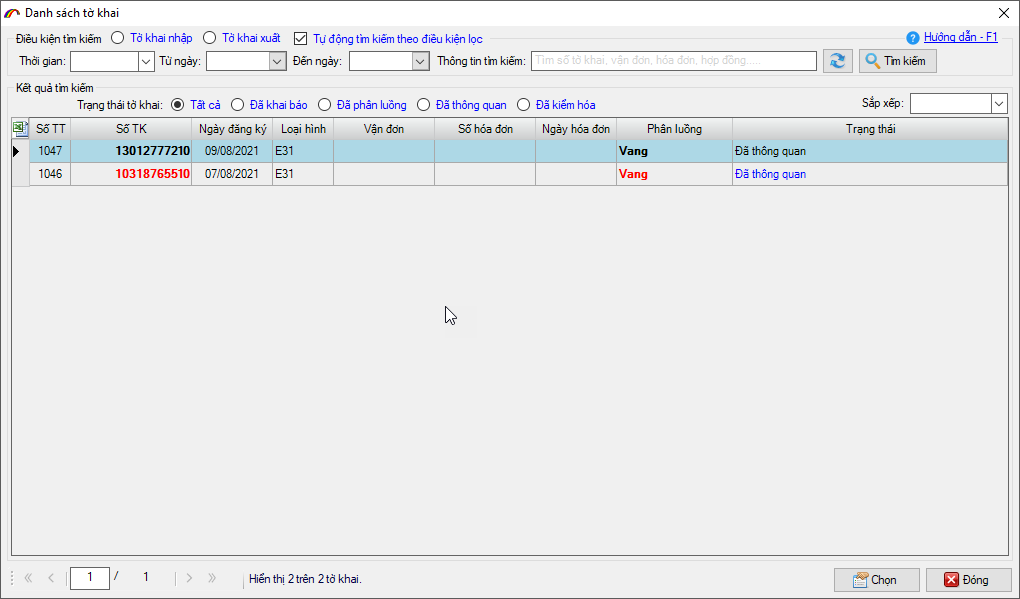Sort by Trạng thái column header
This screenshot has width=1020, height=599.
tap(870, 129)
